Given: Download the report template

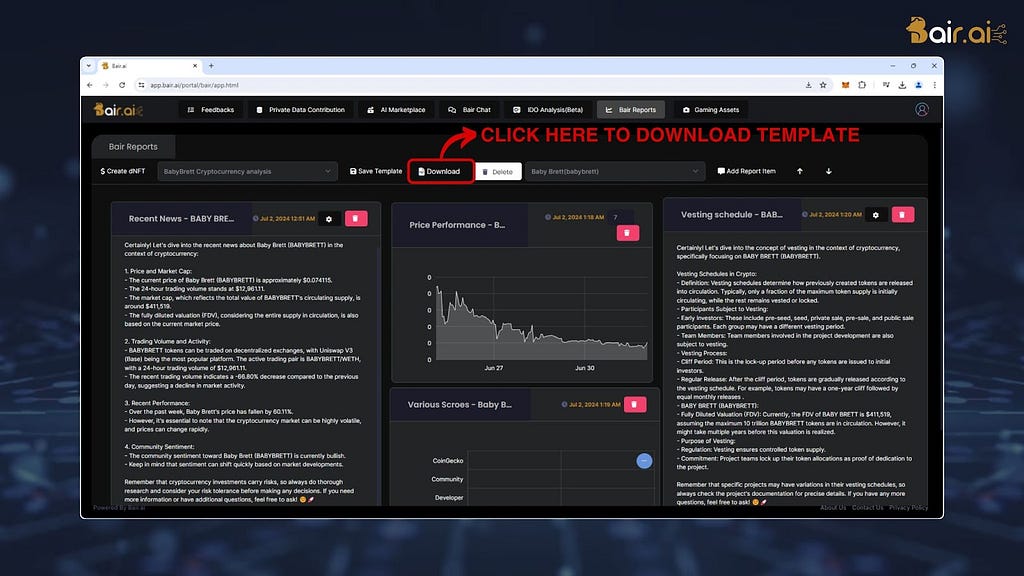Looking at the screenshot, I should (x=440, y=171).
